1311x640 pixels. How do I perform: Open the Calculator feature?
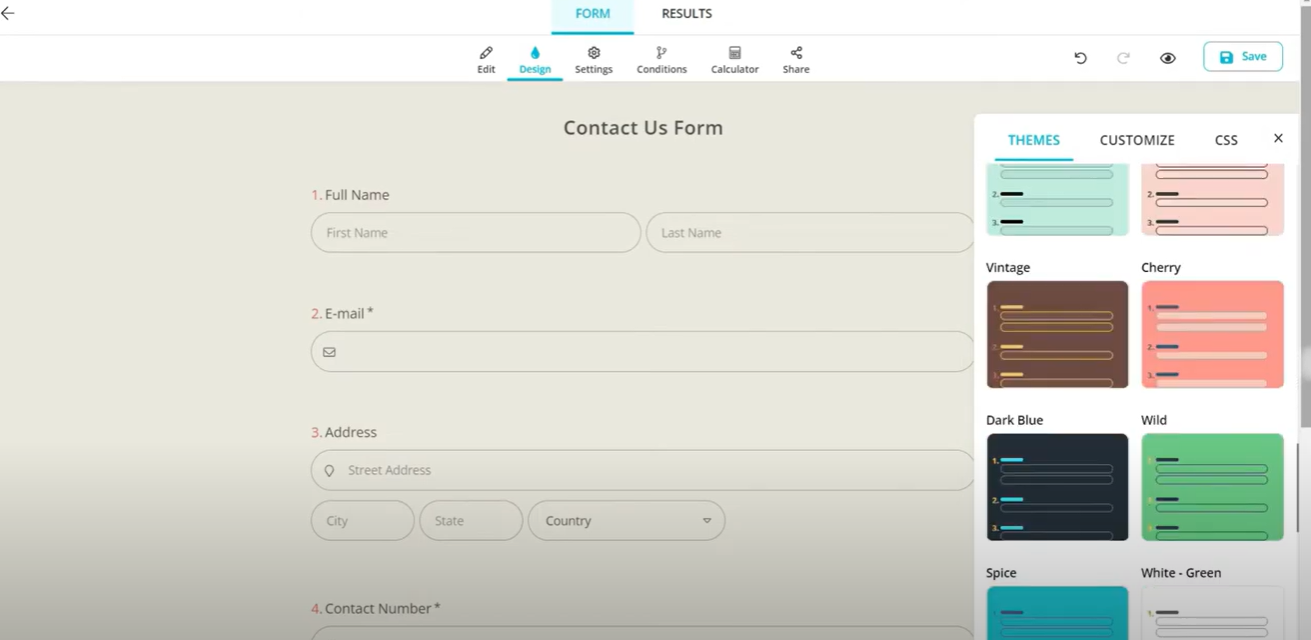point(734,58)
